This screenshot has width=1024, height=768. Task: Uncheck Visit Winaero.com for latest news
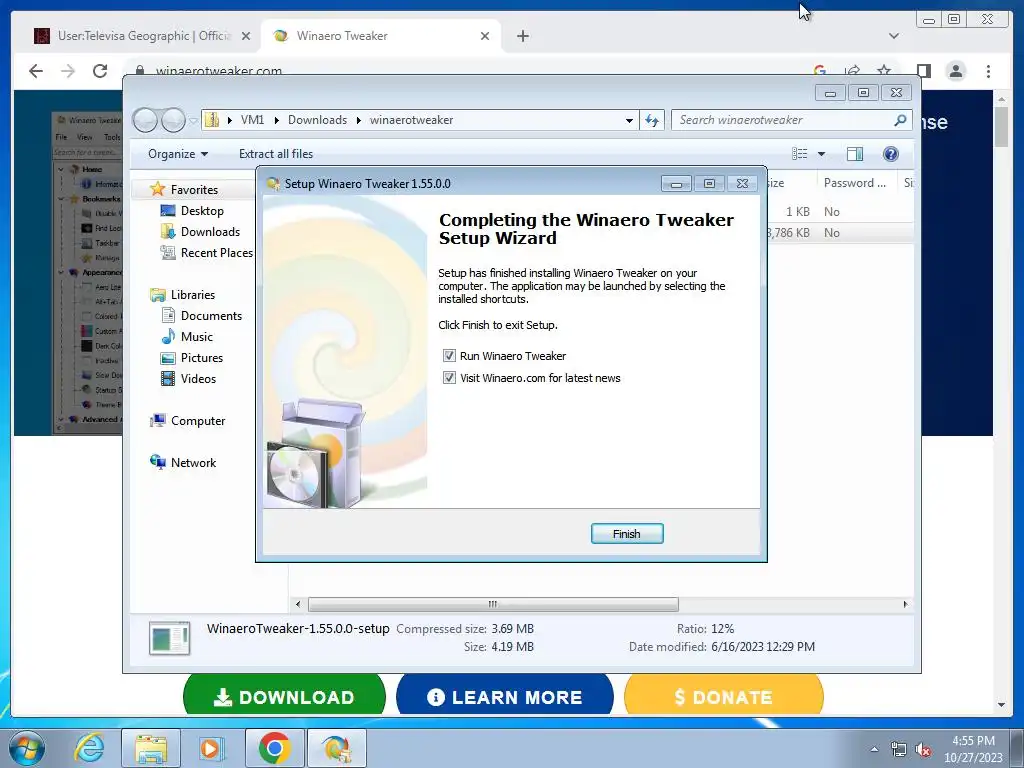point(449,378)
